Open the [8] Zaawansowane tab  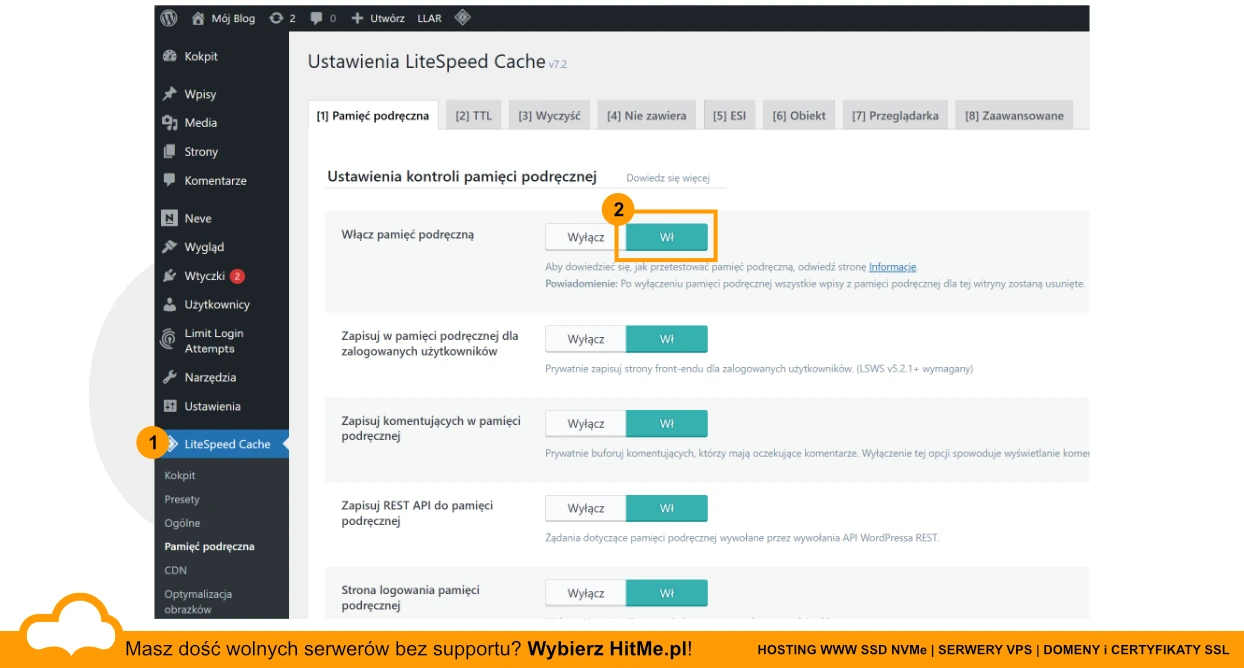coord(1014,115)
